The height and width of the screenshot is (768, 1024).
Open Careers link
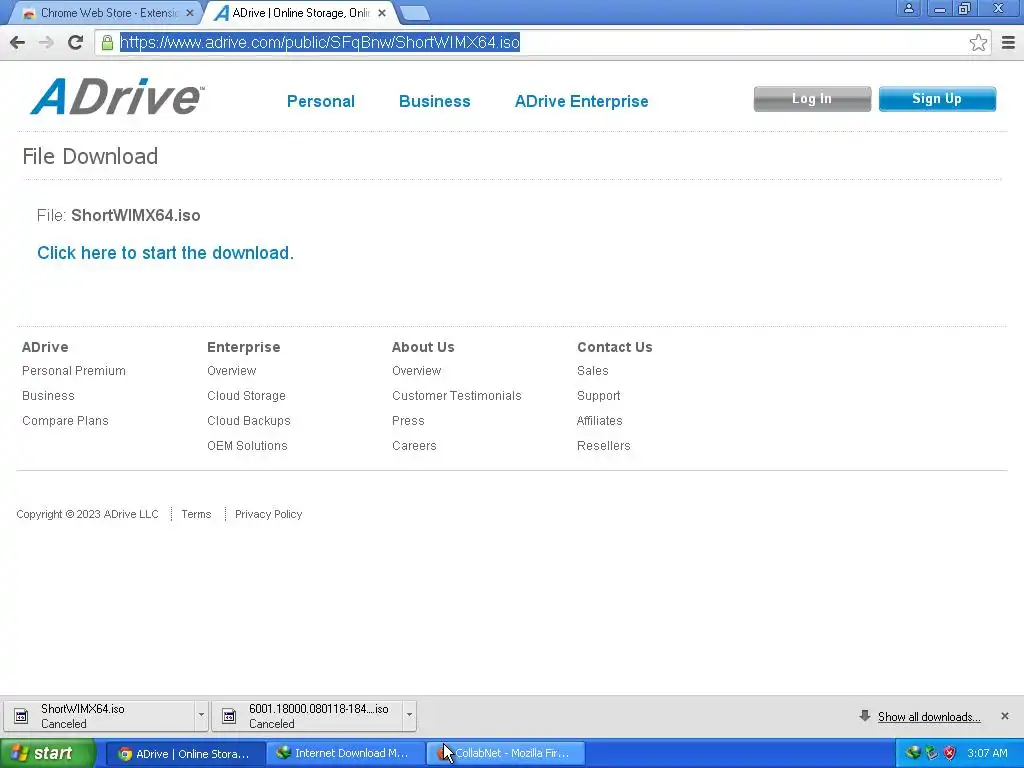tap(414, 445)
